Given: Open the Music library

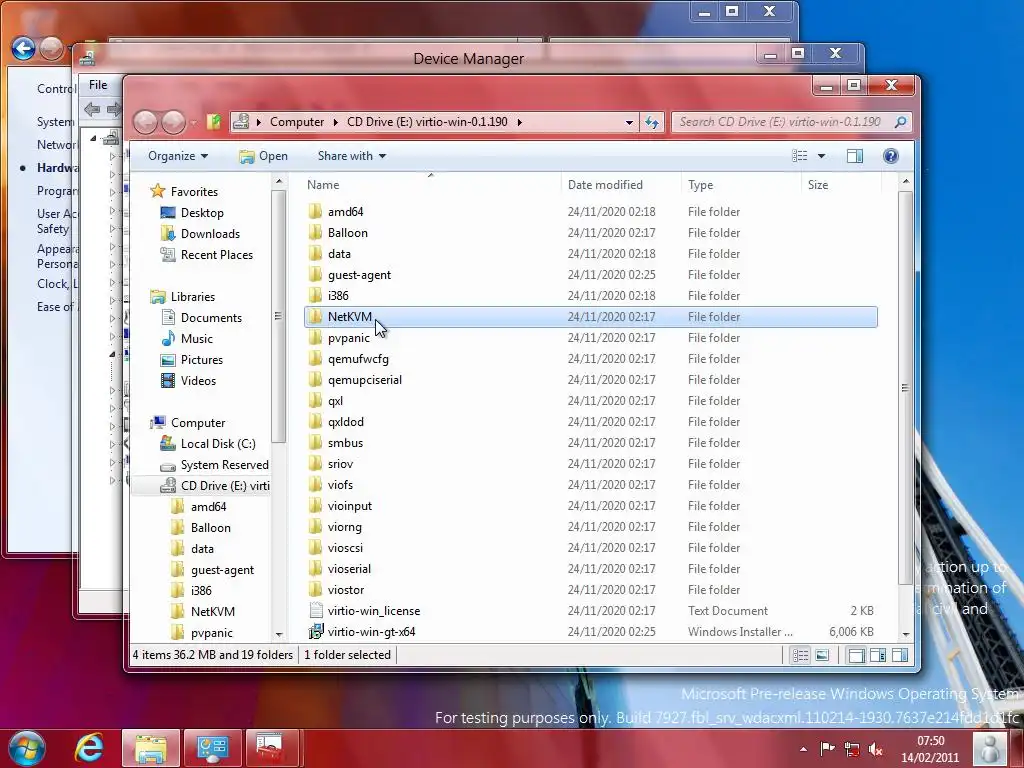Looking at the screenshot, I should (x=197, y=338).
